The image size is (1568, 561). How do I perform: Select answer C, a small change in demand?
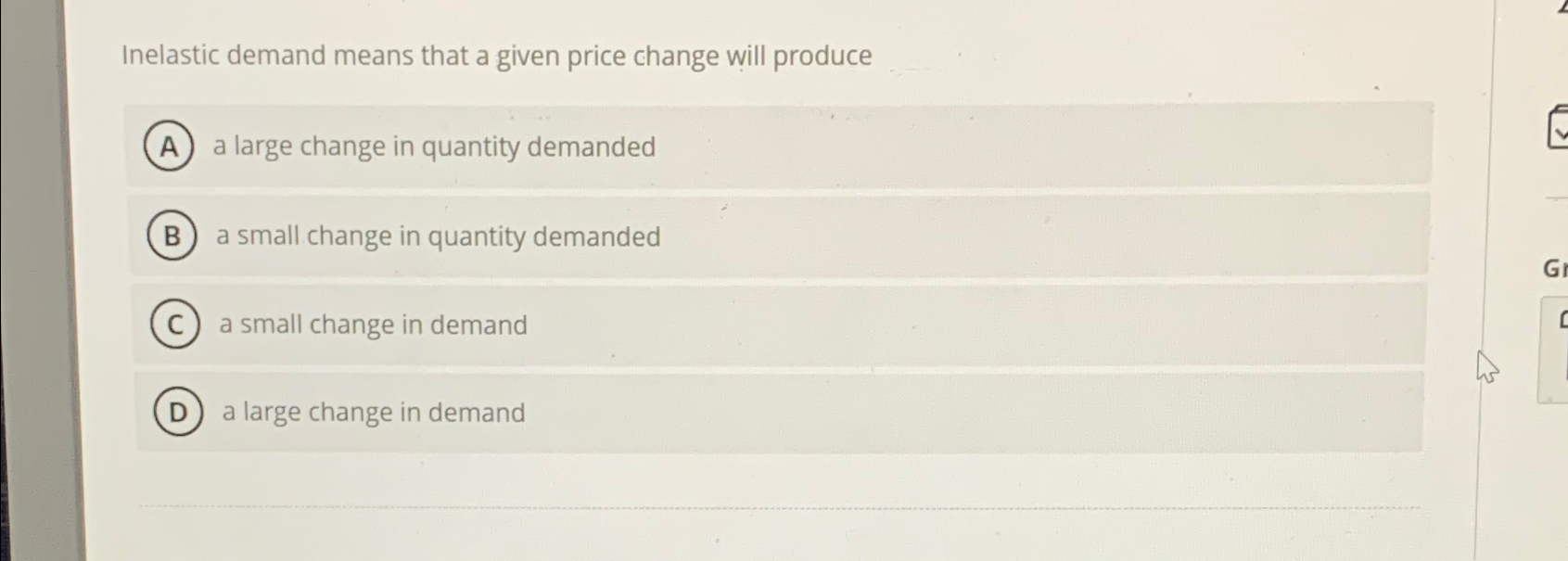(x=372, y=325)
